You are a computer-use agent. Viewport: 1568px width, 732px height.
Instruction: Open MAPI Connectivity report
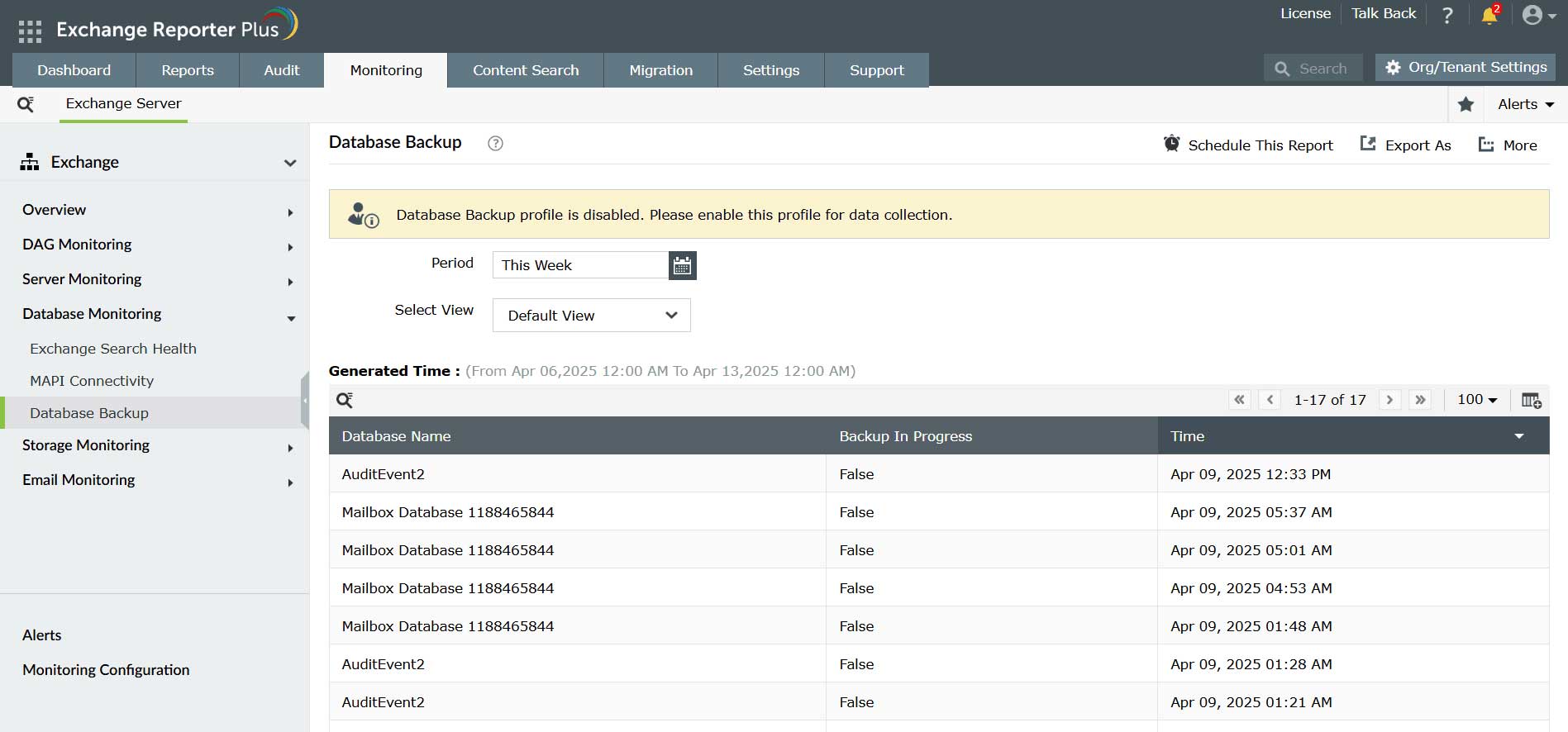click(92, 381)
